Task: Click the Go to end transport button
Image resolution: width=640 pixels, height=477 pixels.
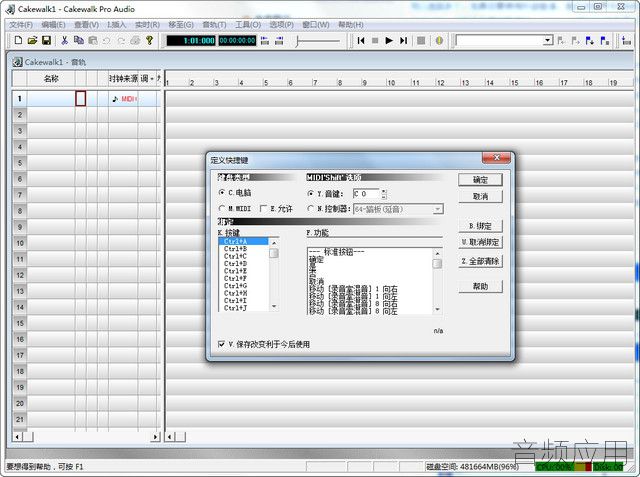Action: click(404, 40)
